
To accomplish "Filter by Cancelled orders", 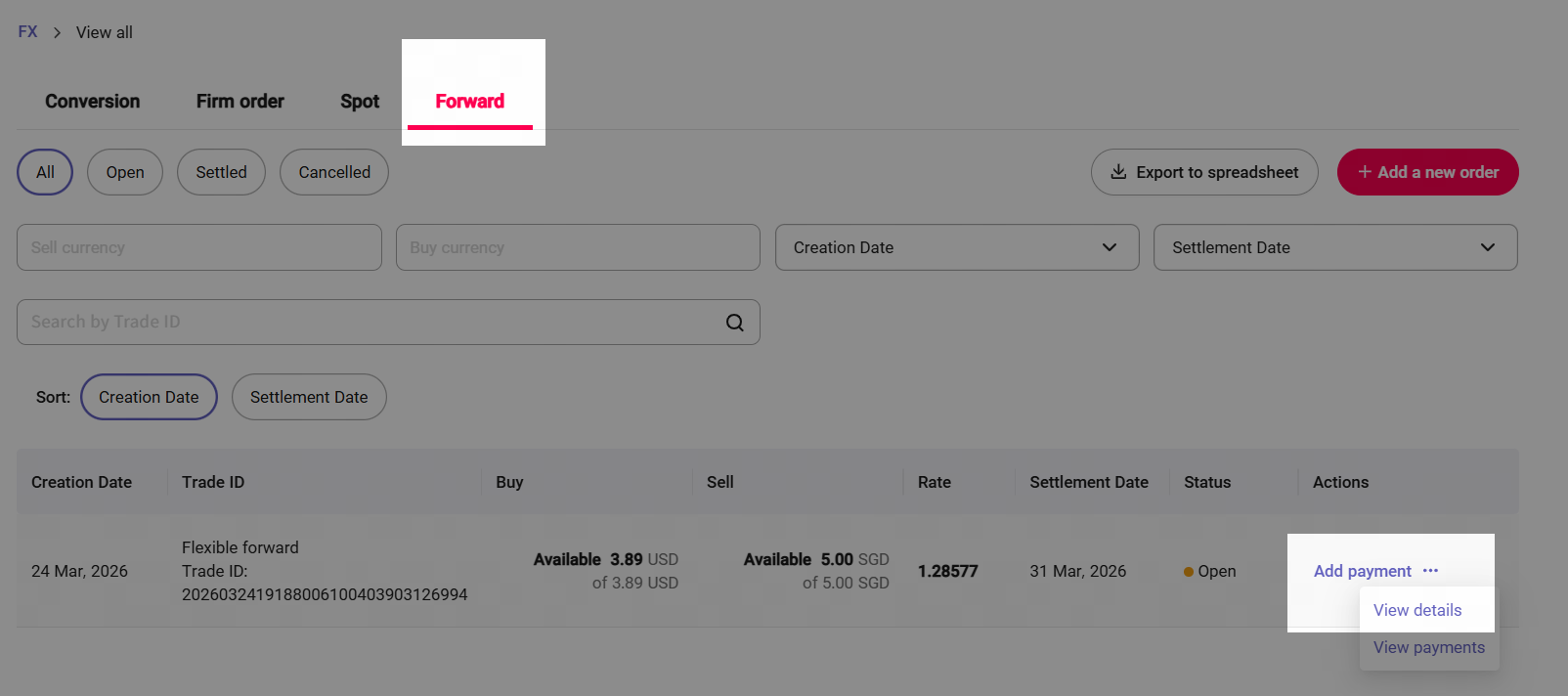I will click(x=334, y=172).
